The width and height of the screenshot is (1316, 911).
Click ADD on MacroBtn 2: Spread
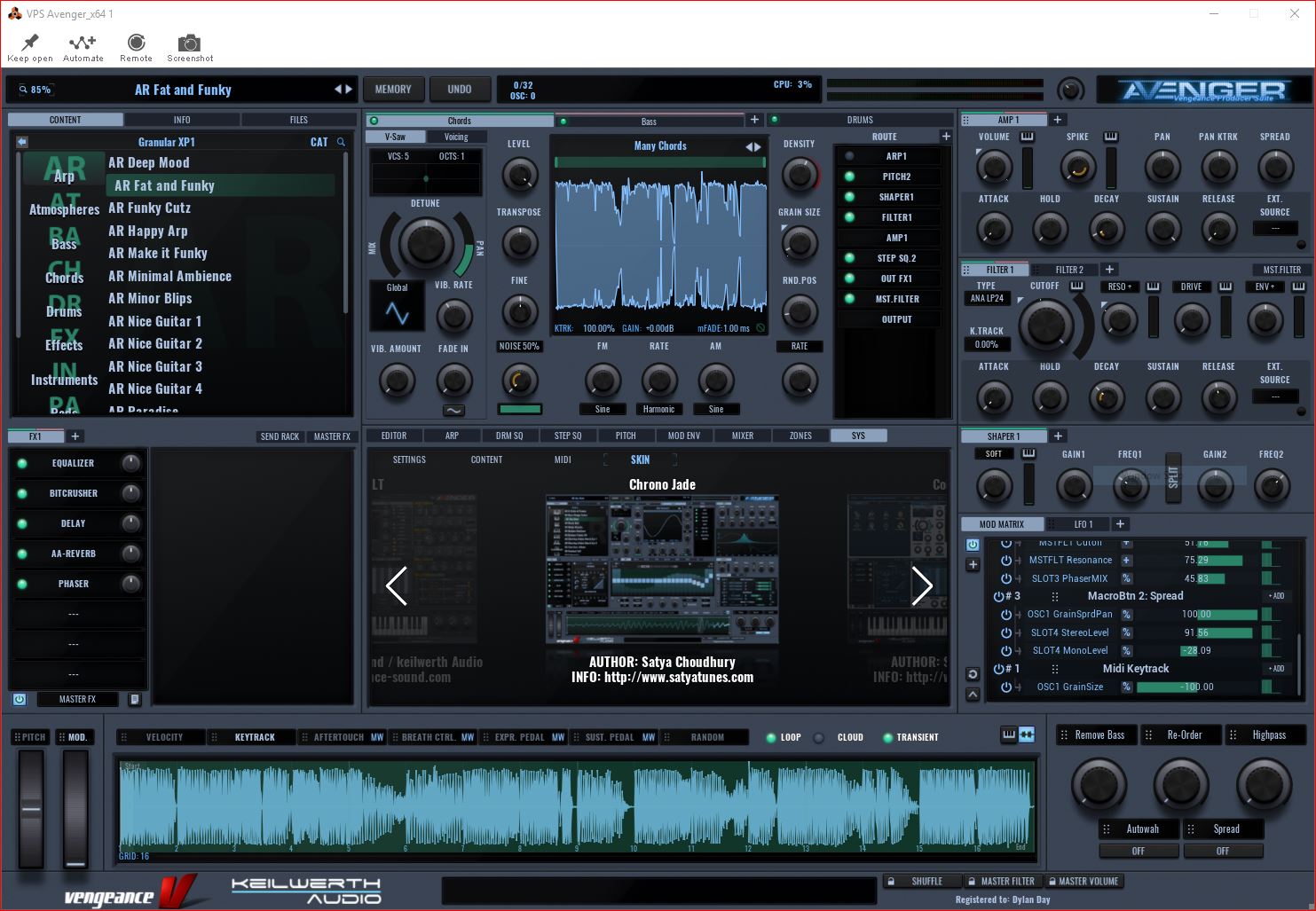coord(1277,596)
